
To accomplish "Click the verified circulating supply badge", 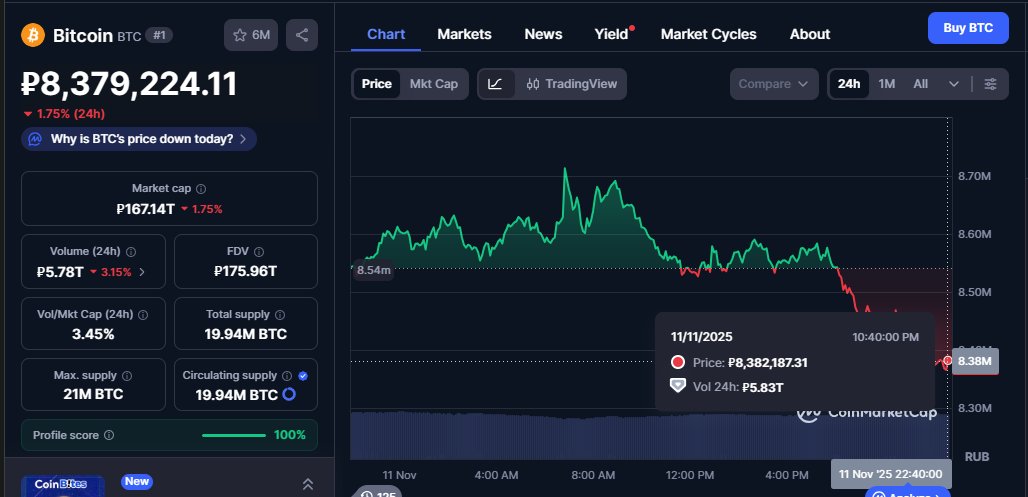I will [x=303, y=376].
